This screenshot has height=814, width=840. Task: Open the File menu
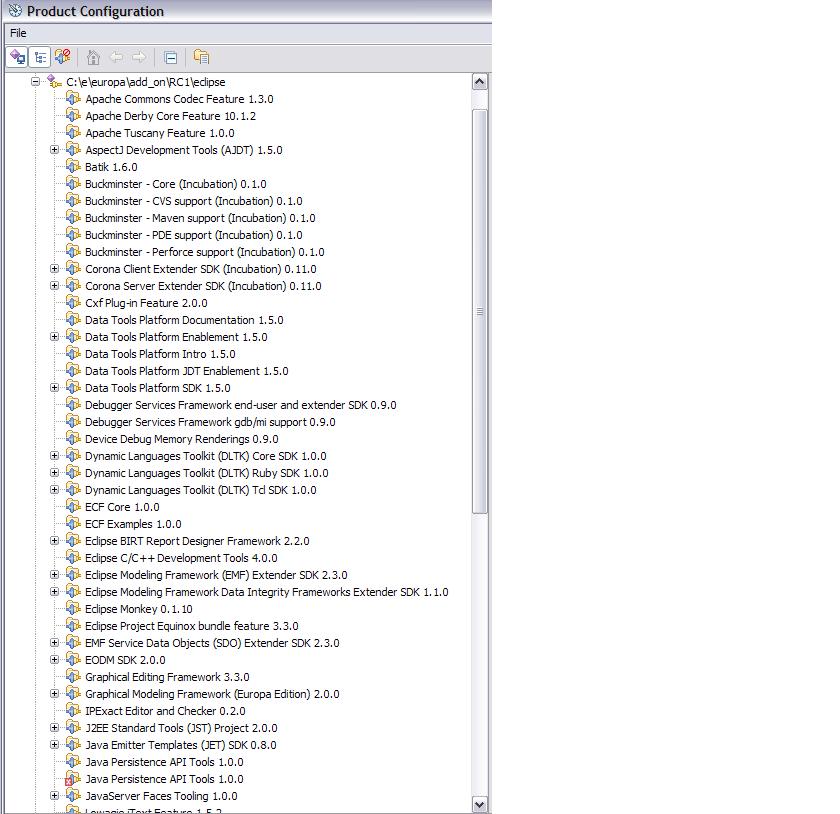pos(18,33)
